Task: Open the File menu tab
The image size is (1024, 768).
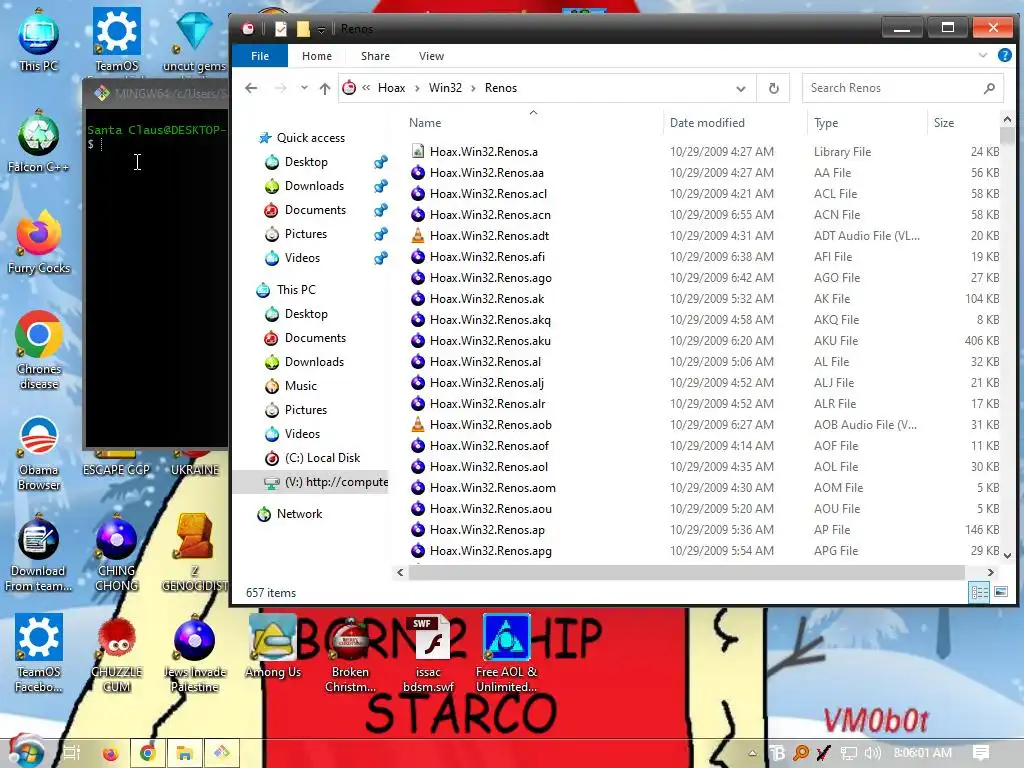Action: [260, 56]
